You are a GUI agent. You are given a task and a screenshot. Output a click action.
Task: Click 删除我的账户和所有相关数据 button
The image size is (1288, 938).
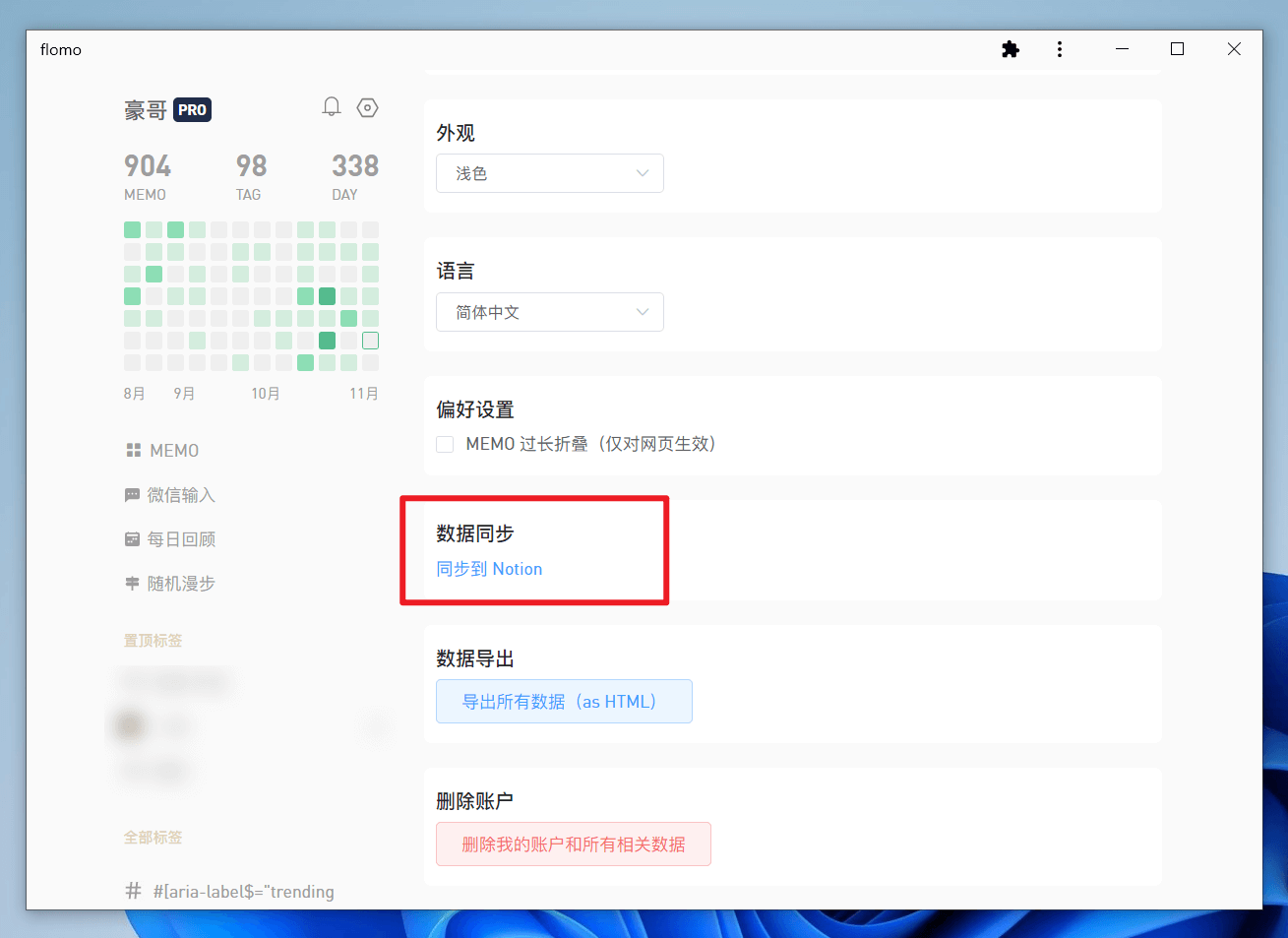[574, 844]
